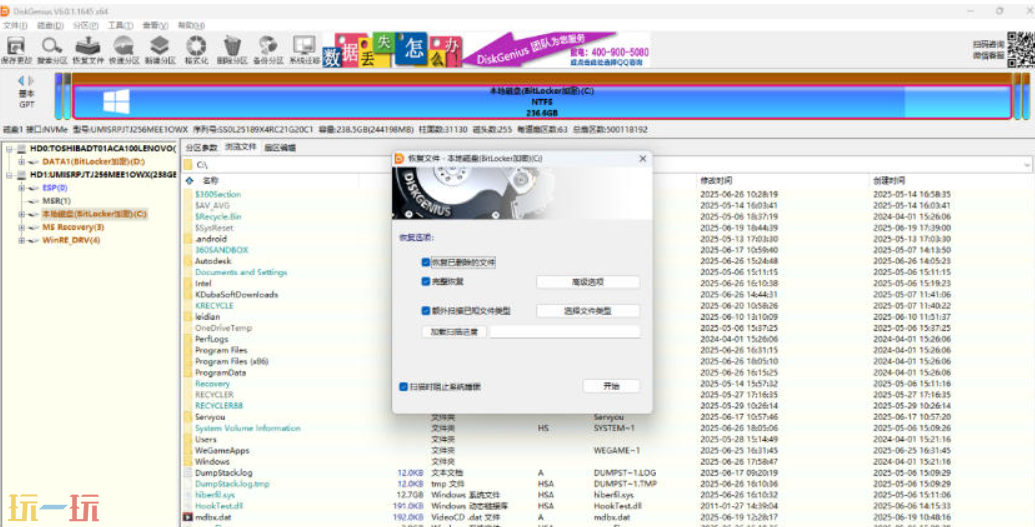Select the KDubaSoftDownloads folder row
The image size is (1035, 527).
tap(236, 295)
